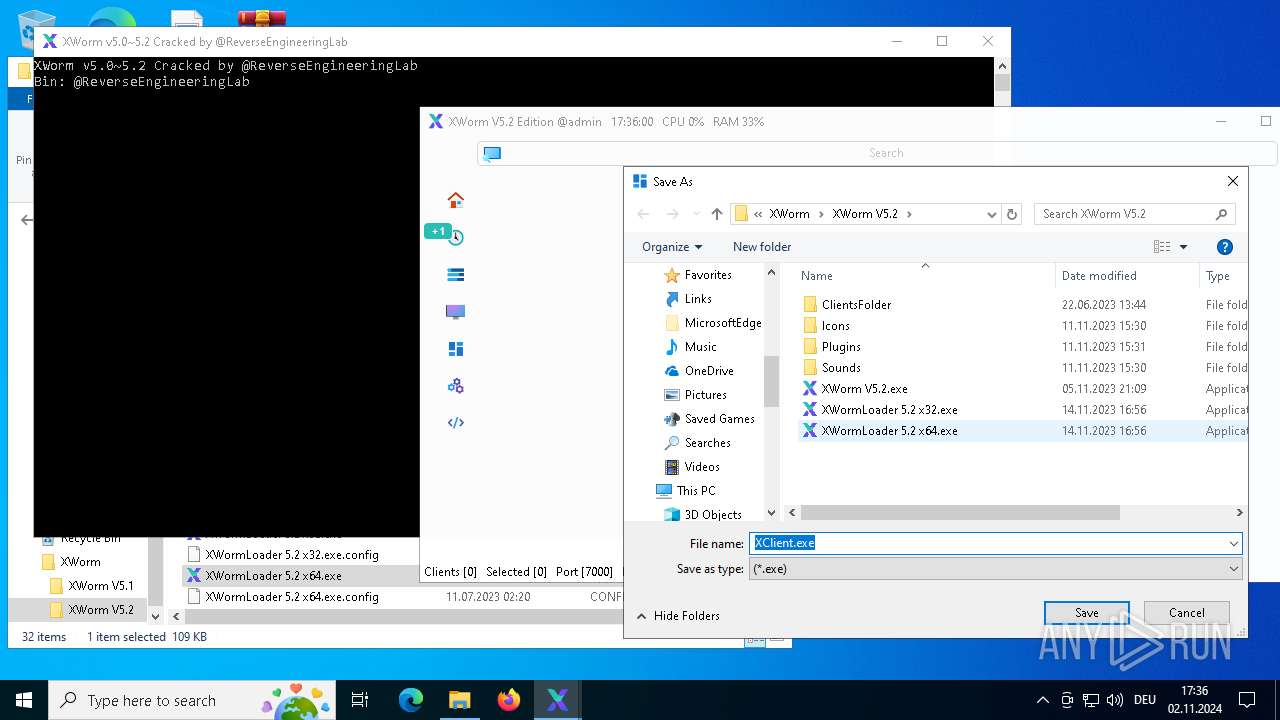
Task: Open the list rows icon in XWorm sidebar
Action: point(456,275)
